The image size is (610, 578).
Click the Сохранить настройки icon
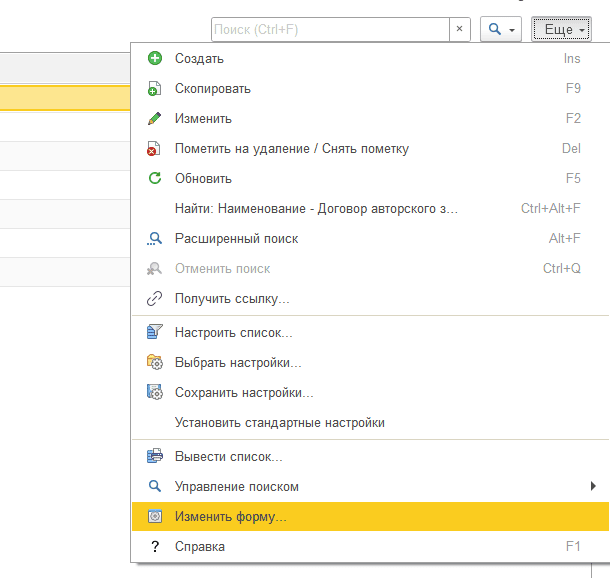(154, 393)
